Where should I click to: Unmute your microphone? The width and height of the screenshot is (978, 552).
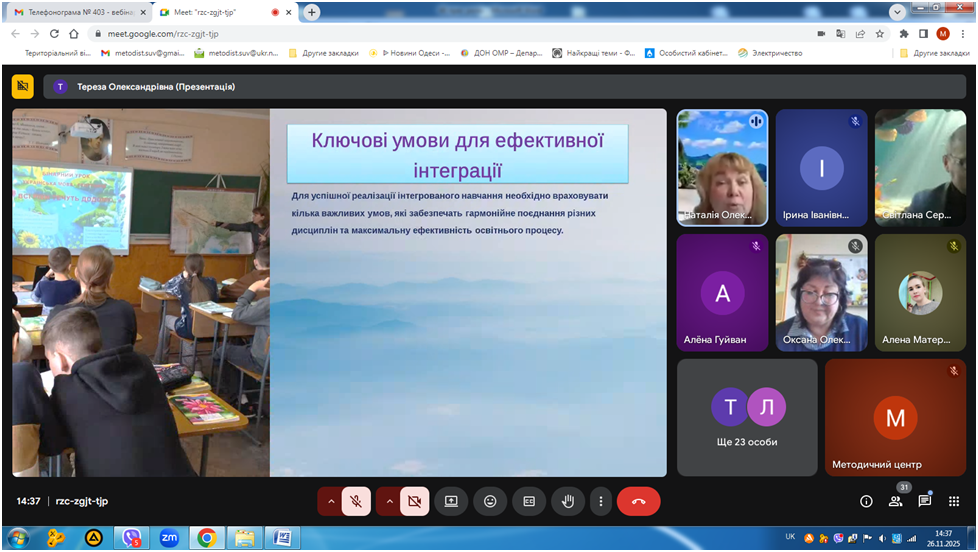tap(356, 501)
